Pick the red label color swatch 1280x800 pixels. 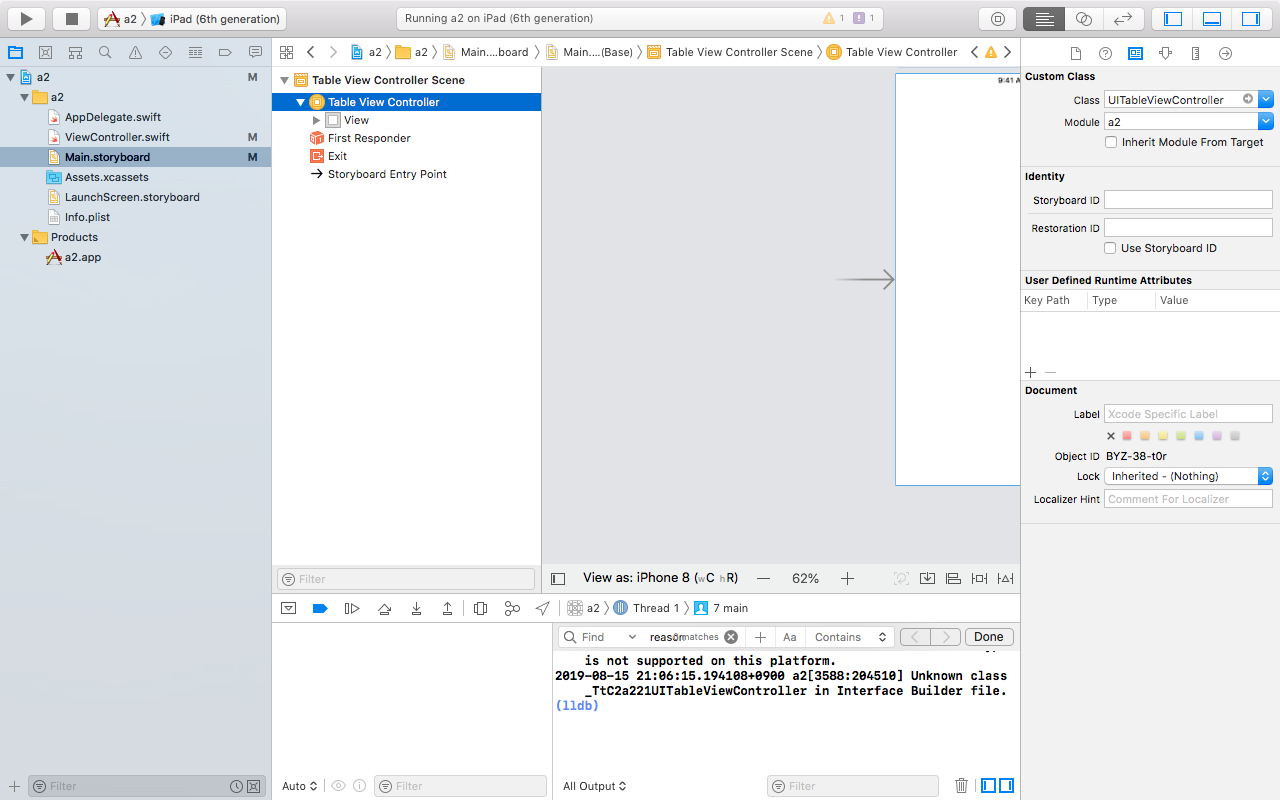pos(1127,436)
